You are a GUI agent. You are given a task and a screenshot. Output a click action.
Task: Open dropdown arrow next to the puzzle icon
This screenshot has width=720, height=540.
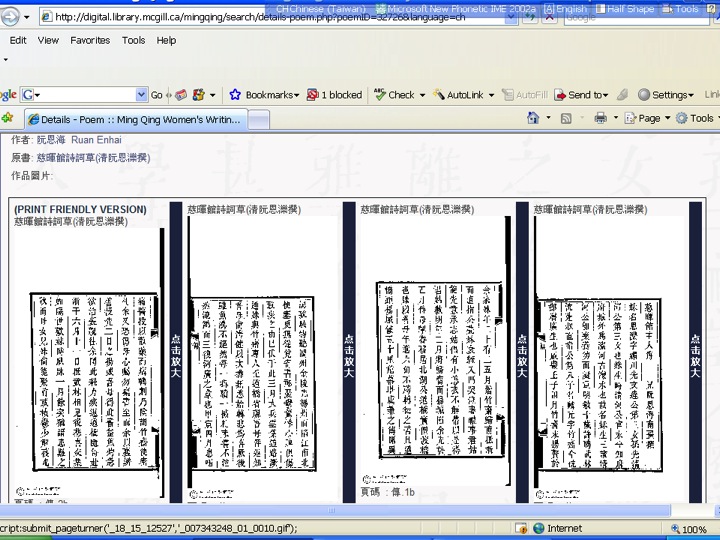coord(213,95)
